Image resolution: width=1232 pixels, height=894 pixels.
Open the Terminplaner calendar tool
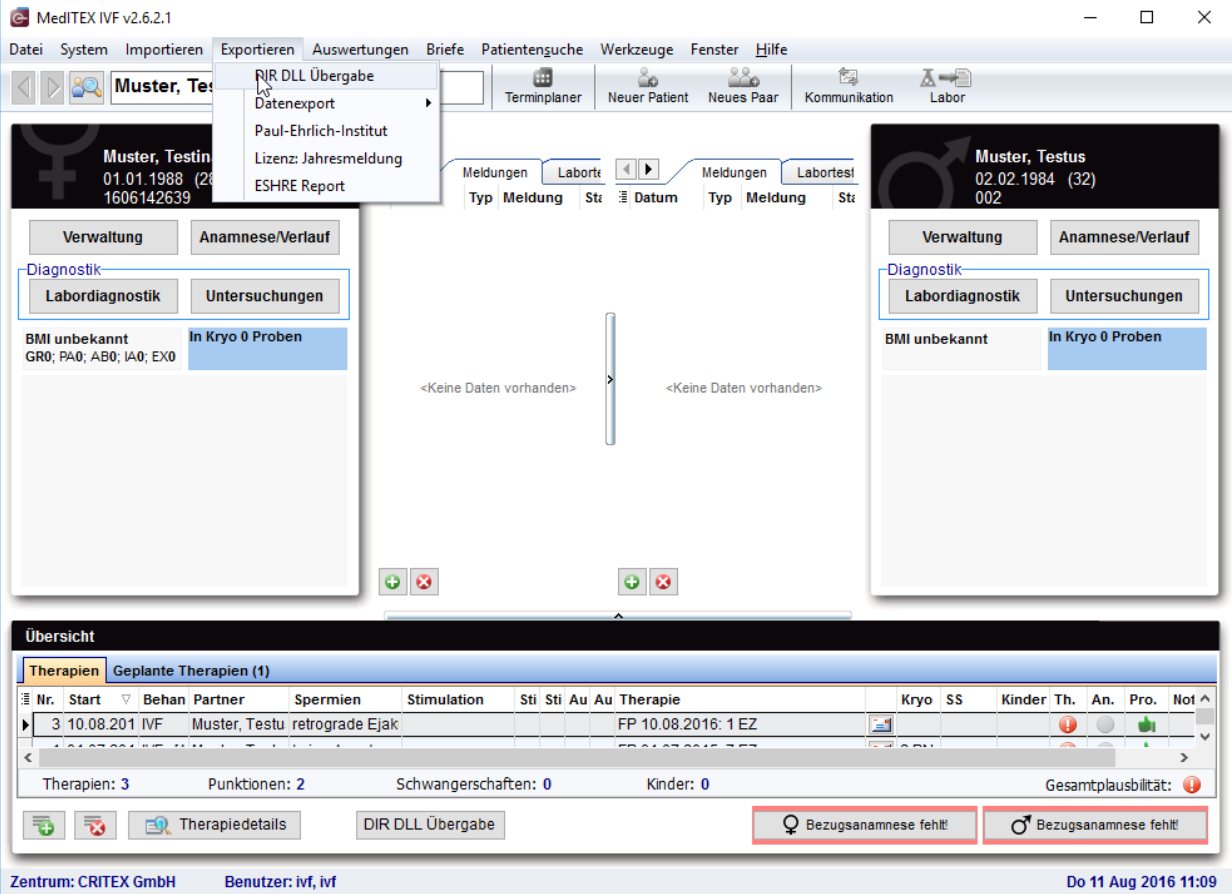coord(543,86)
